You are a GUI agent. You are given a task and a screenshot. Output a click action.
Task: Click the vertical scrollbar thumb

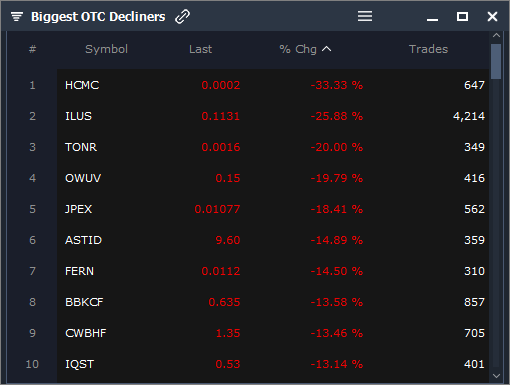click(496, 61)
